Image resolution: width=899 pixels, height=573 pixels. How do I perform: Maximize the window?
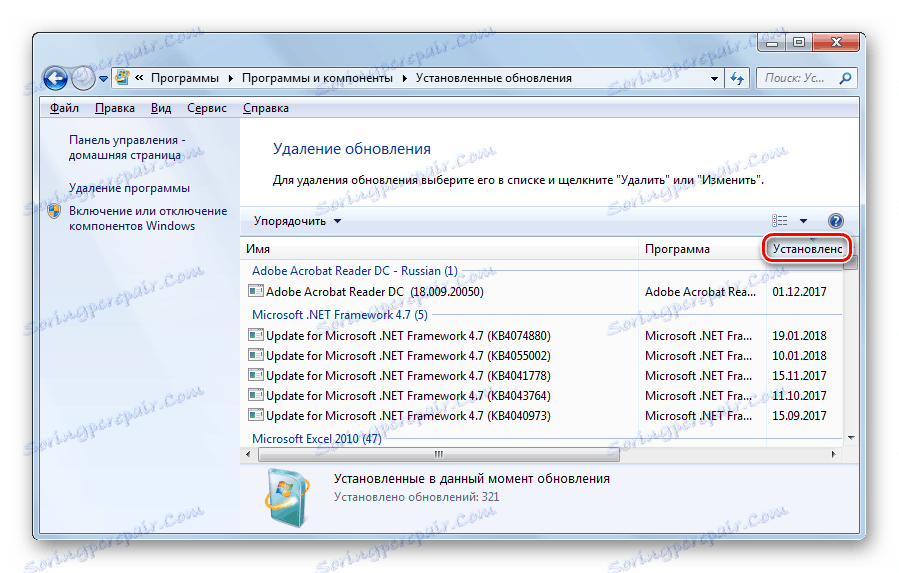coord(799,42)
